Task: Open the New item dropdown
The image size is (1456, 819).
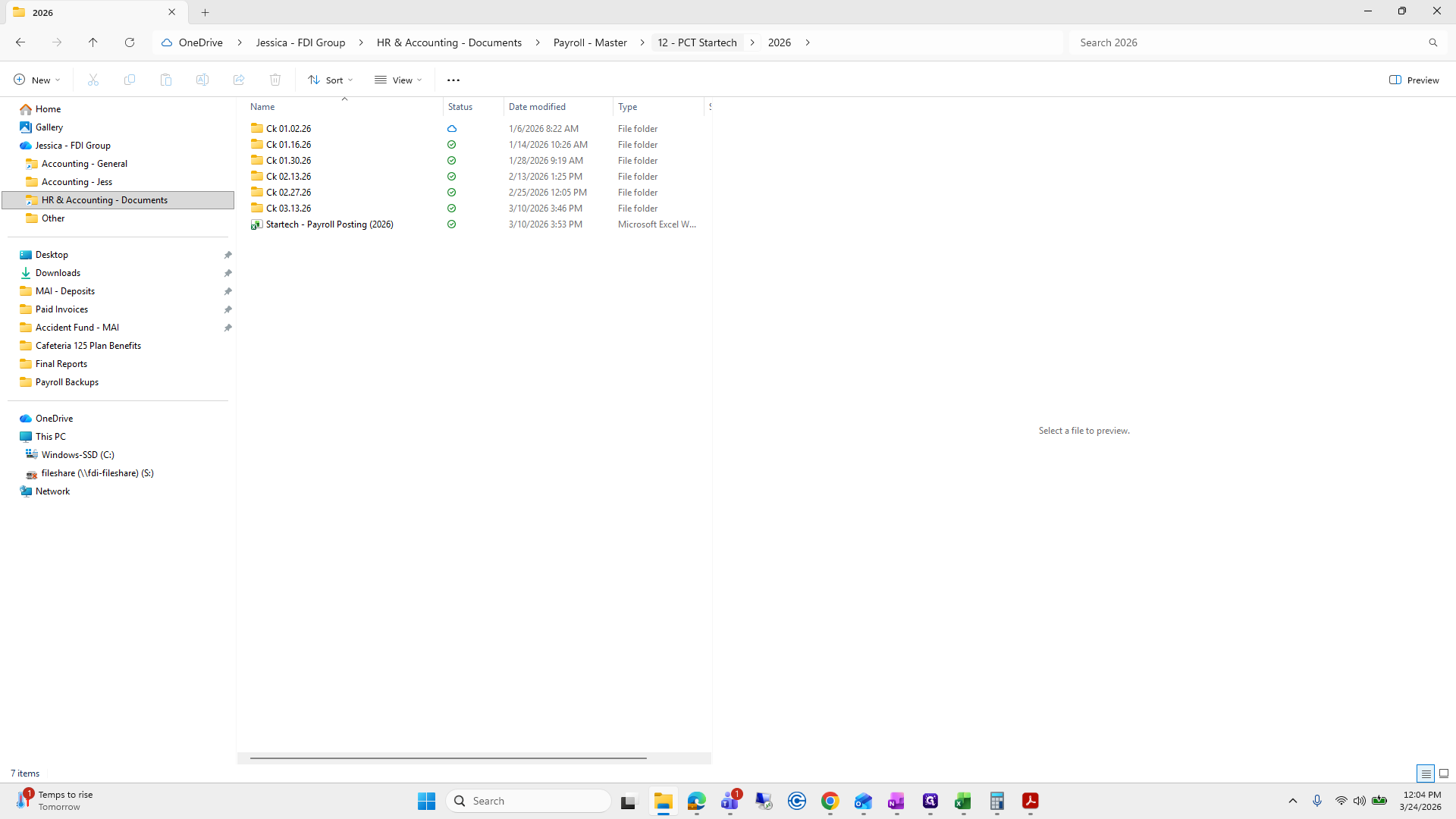Action: coord(35,80)
